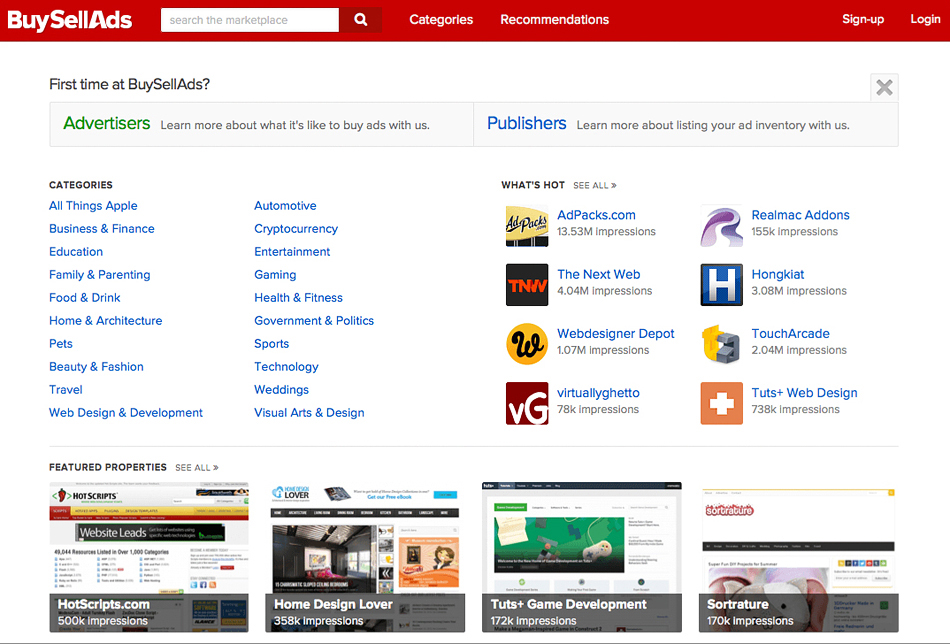Image resolution: width=950 pixels, height=644 pixels.
Task: Click the Hongkiat H logo icon
Action: pyautogui.click(x=722, y=285)
